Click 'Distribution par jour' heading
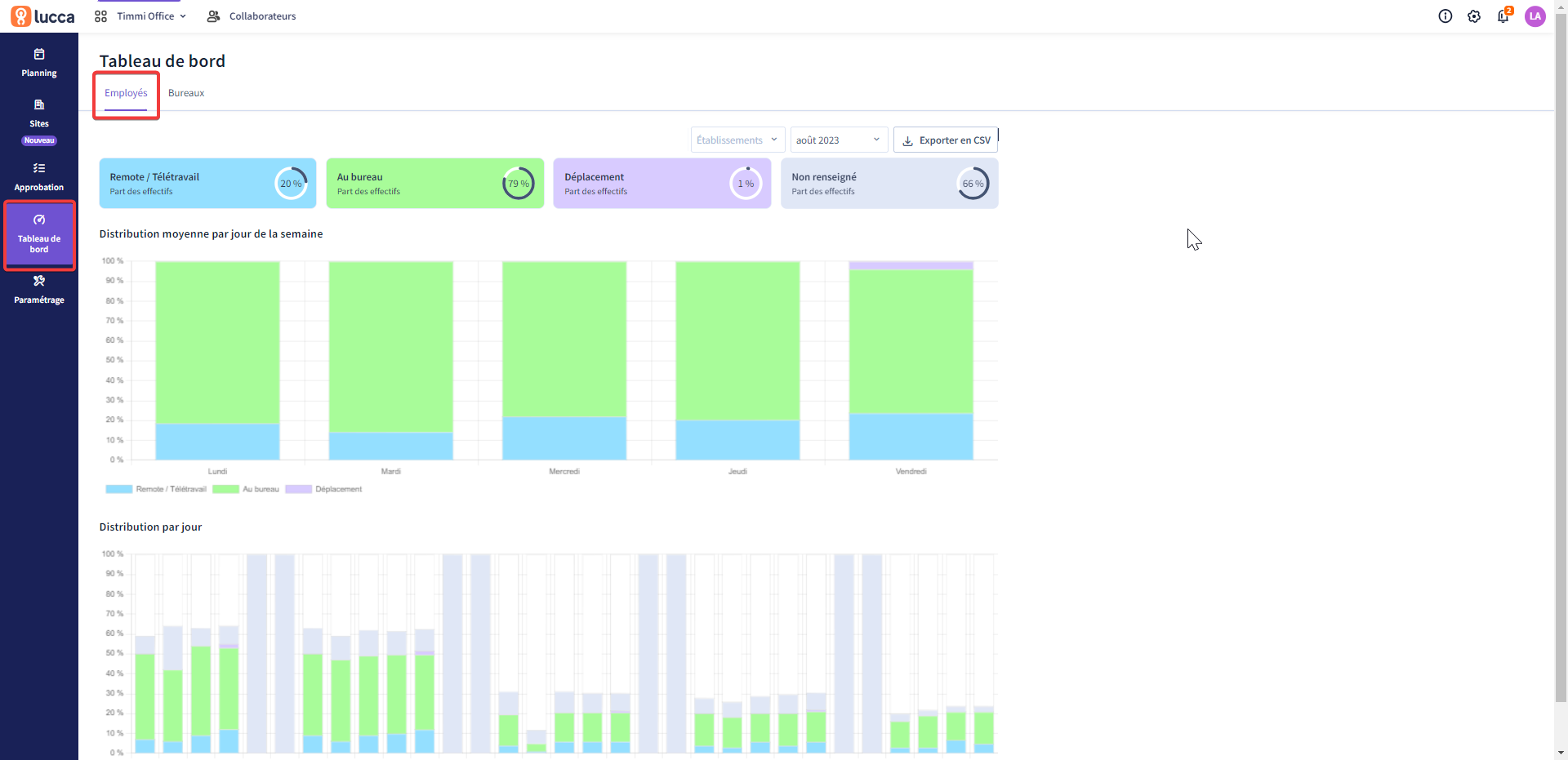Screen dimensions: 1568x760 click(x=150, y=527)
